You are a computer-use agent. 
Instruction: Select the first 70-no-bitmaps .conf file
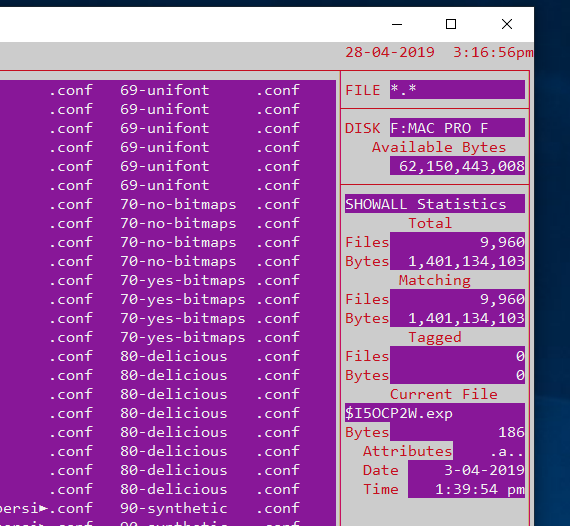pyautogui.click(x=210, y=204)
